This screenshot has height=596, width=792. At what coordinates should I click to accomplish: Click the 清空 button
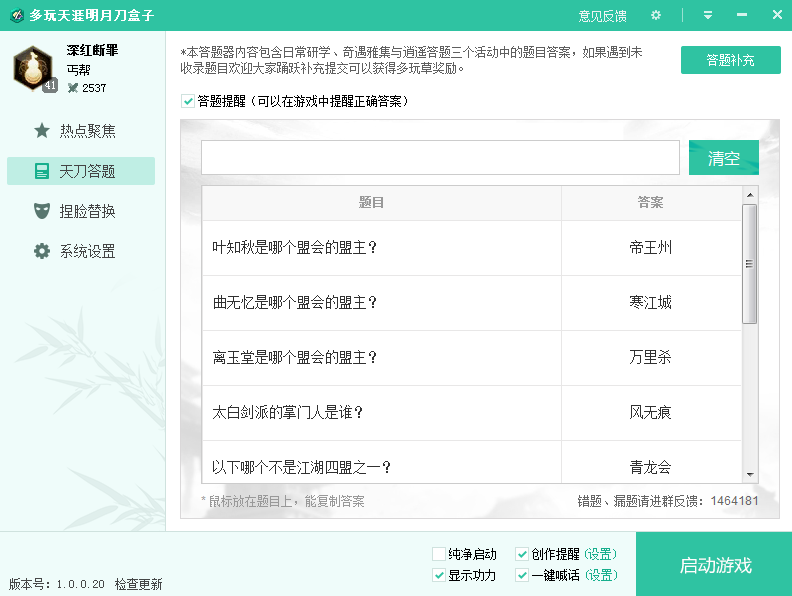pyautogui.click(x=723, y=158)
